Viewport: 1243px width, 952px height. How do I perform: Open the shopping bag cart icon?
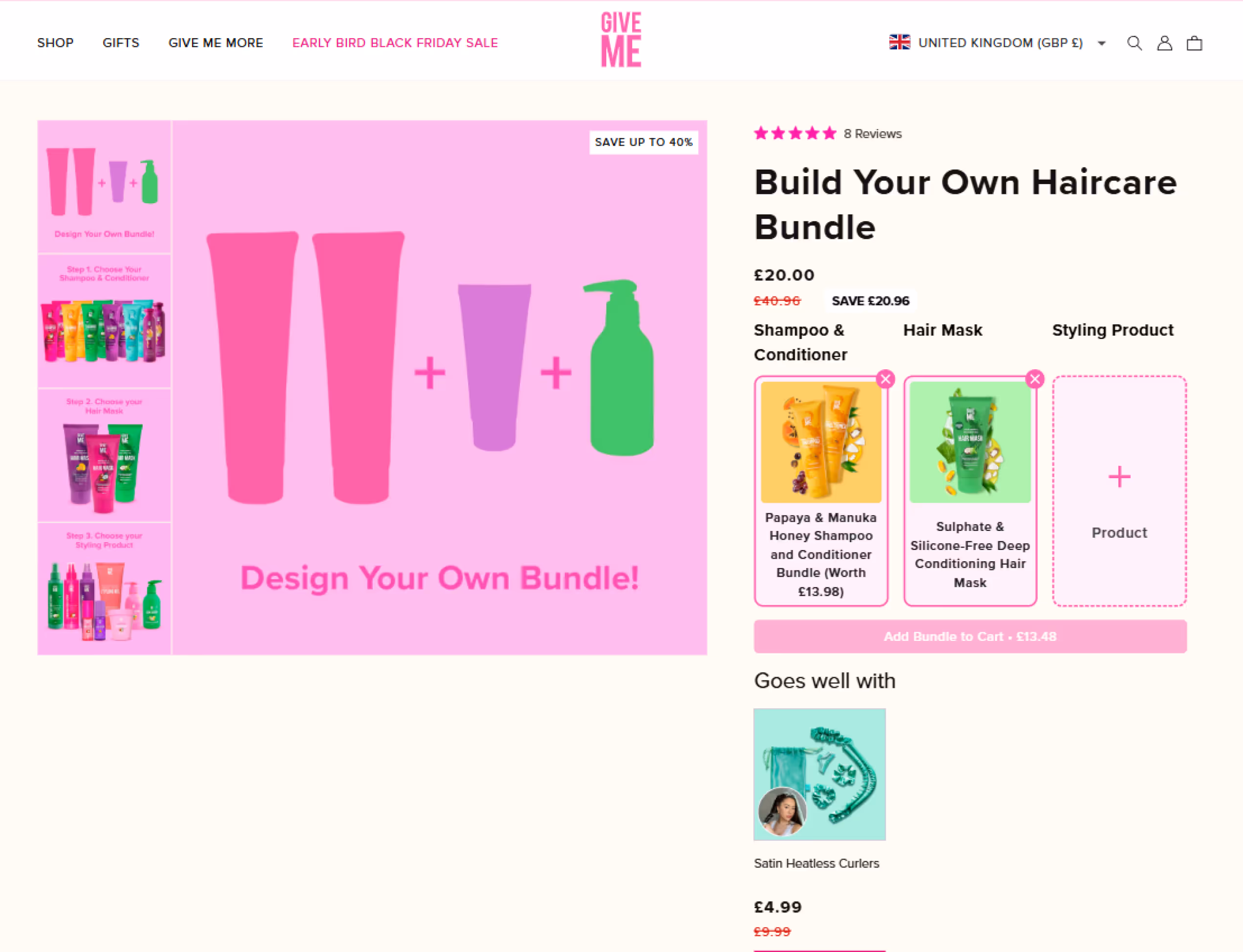(x=1194, y=43)
